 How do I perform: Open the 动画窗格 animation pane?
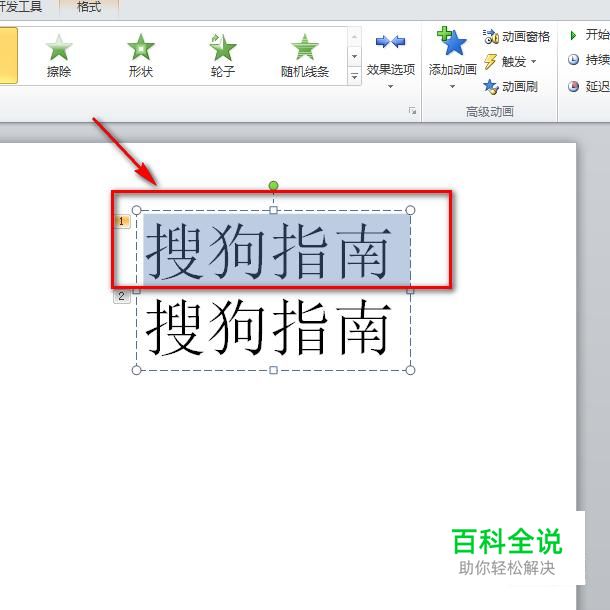tap(516, 37)
